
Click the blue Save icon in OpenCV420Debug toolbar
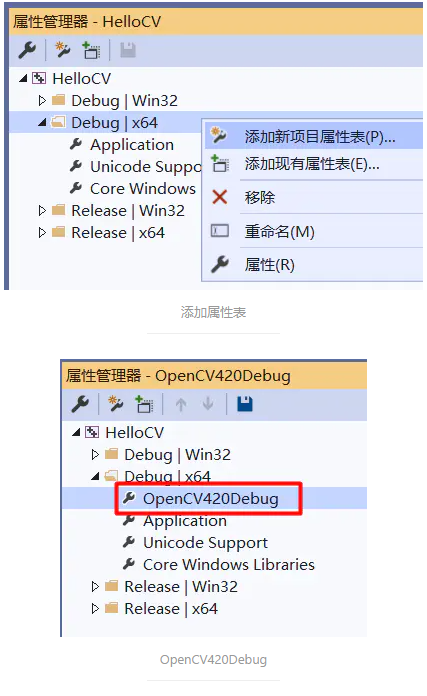pos(245,404)
